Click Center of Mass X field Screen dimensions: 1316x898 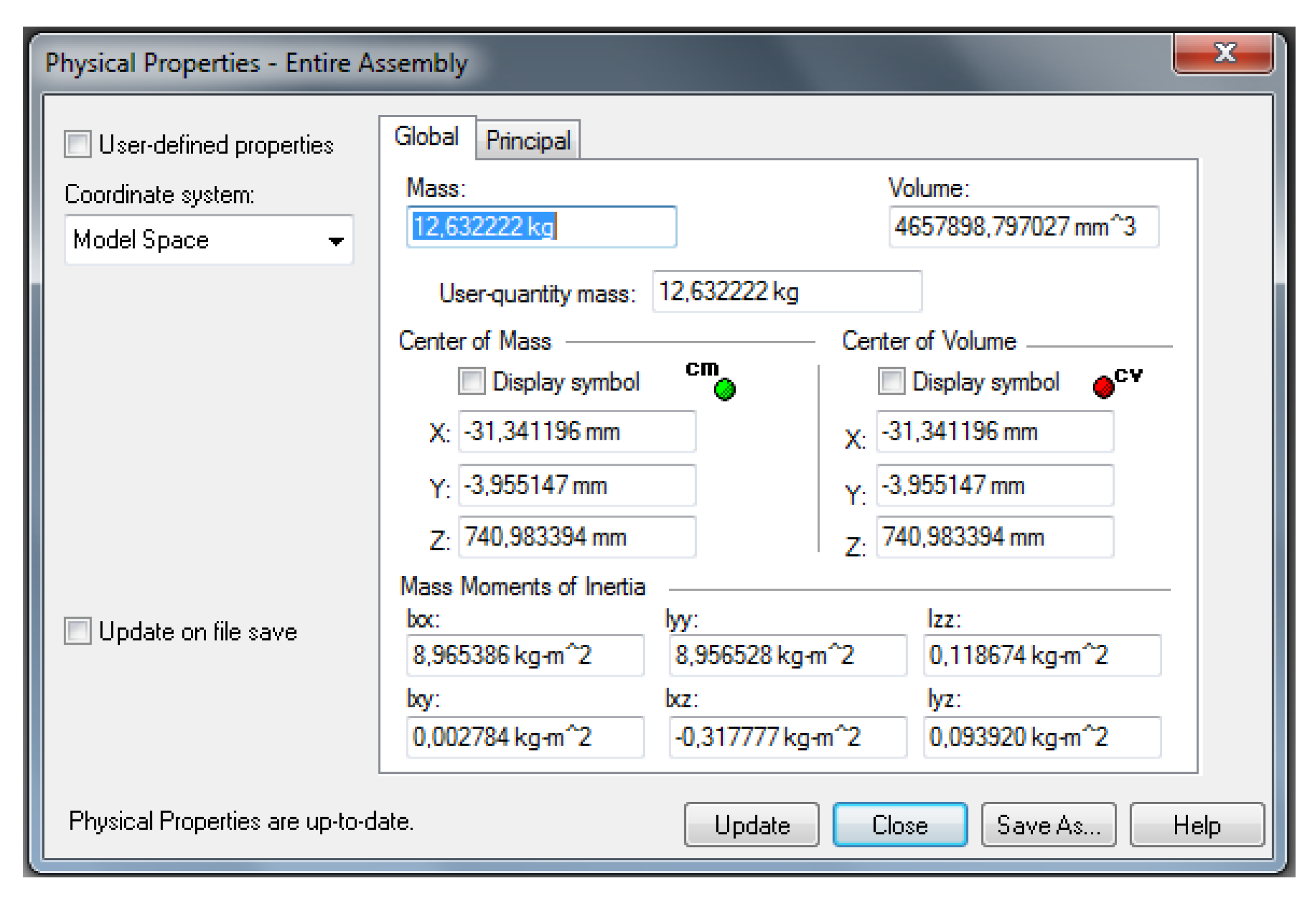point(577,432)
